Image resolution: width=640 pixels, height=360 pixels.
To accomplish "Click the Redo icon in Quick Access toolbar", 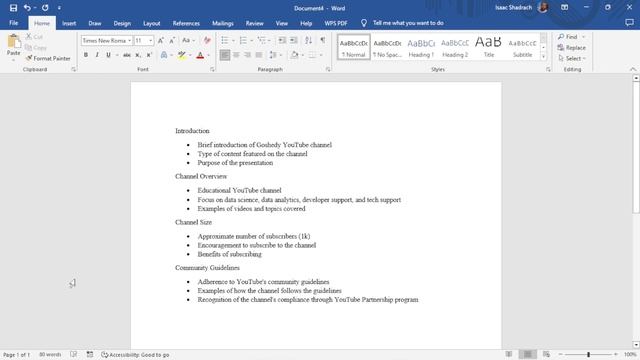I will [x=45, y=8].
